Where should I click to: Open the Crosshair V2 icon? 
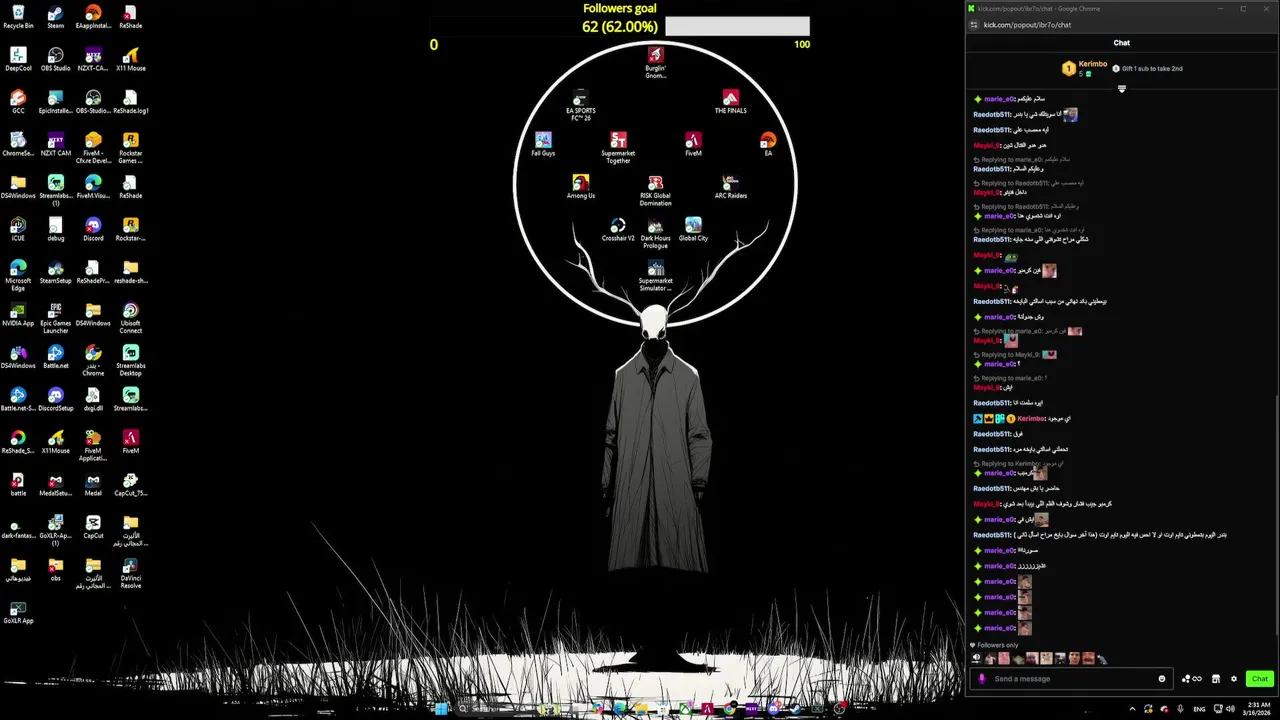[x=618, y=229]
